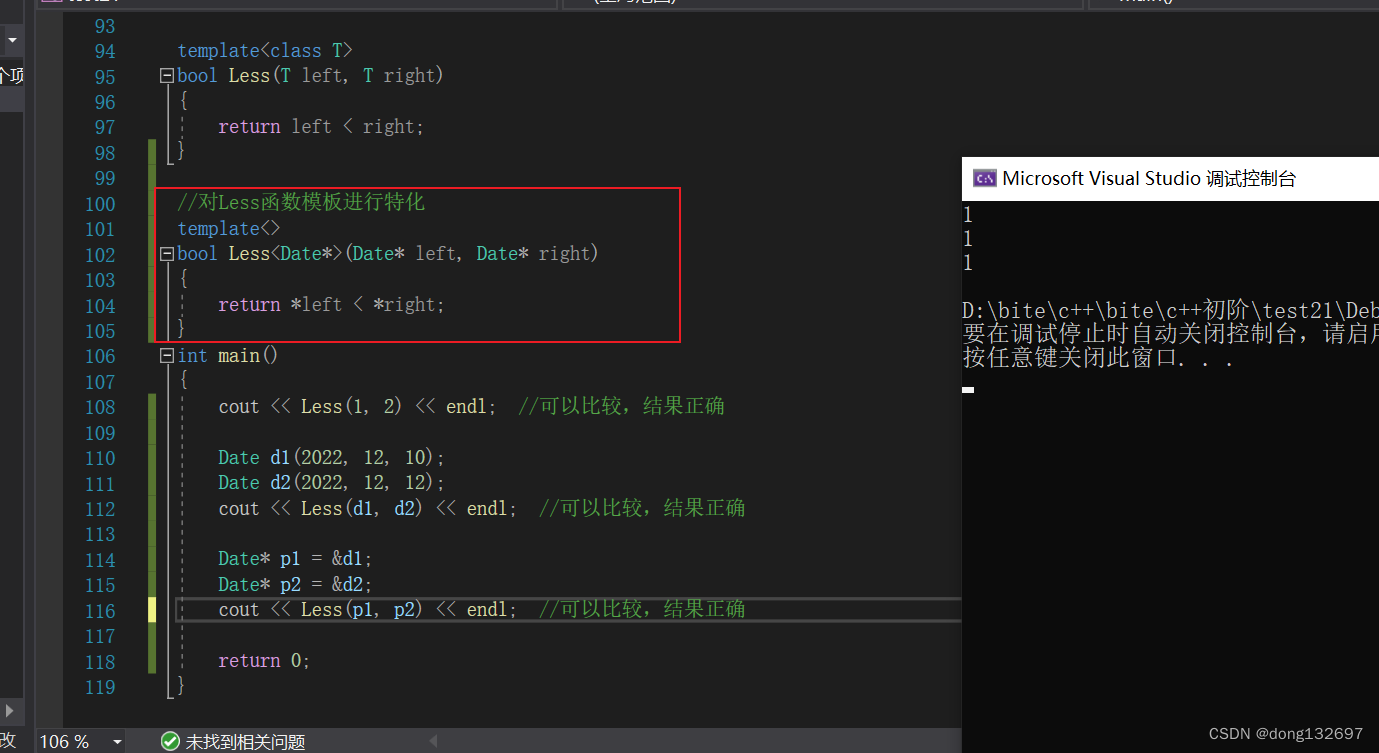Click the template<> line

click(229, 229)
